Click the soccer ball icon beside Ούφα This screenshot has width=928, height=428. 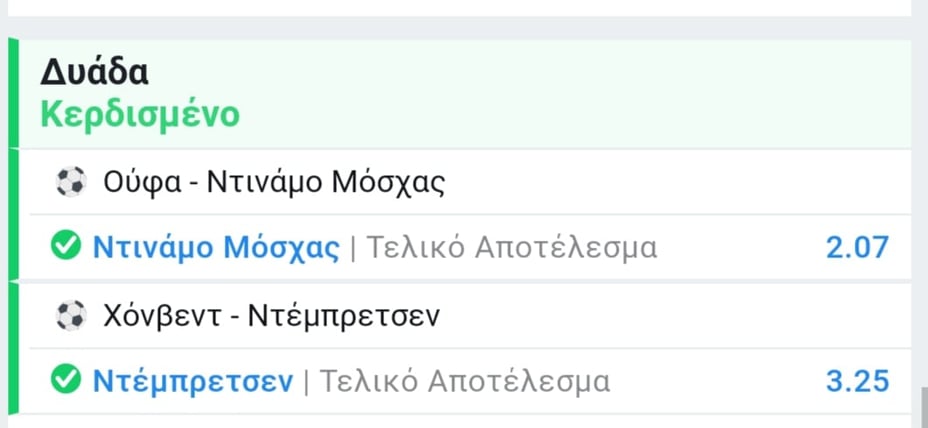pos(70,182)
